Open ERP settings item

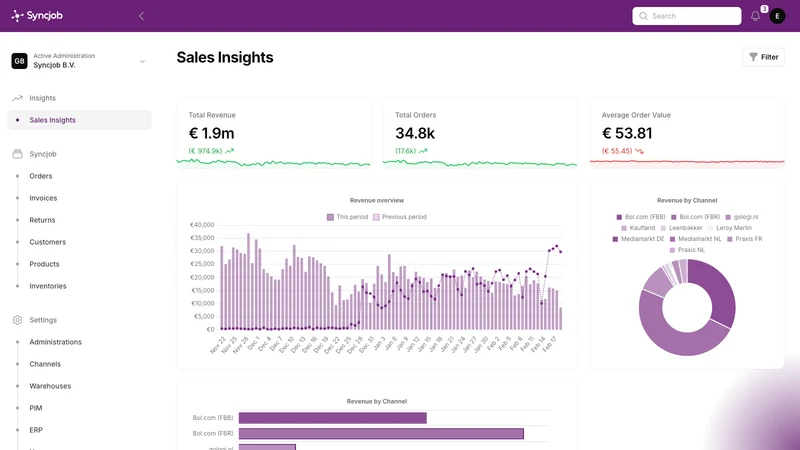pyautogui.click(x=36, y=430)
